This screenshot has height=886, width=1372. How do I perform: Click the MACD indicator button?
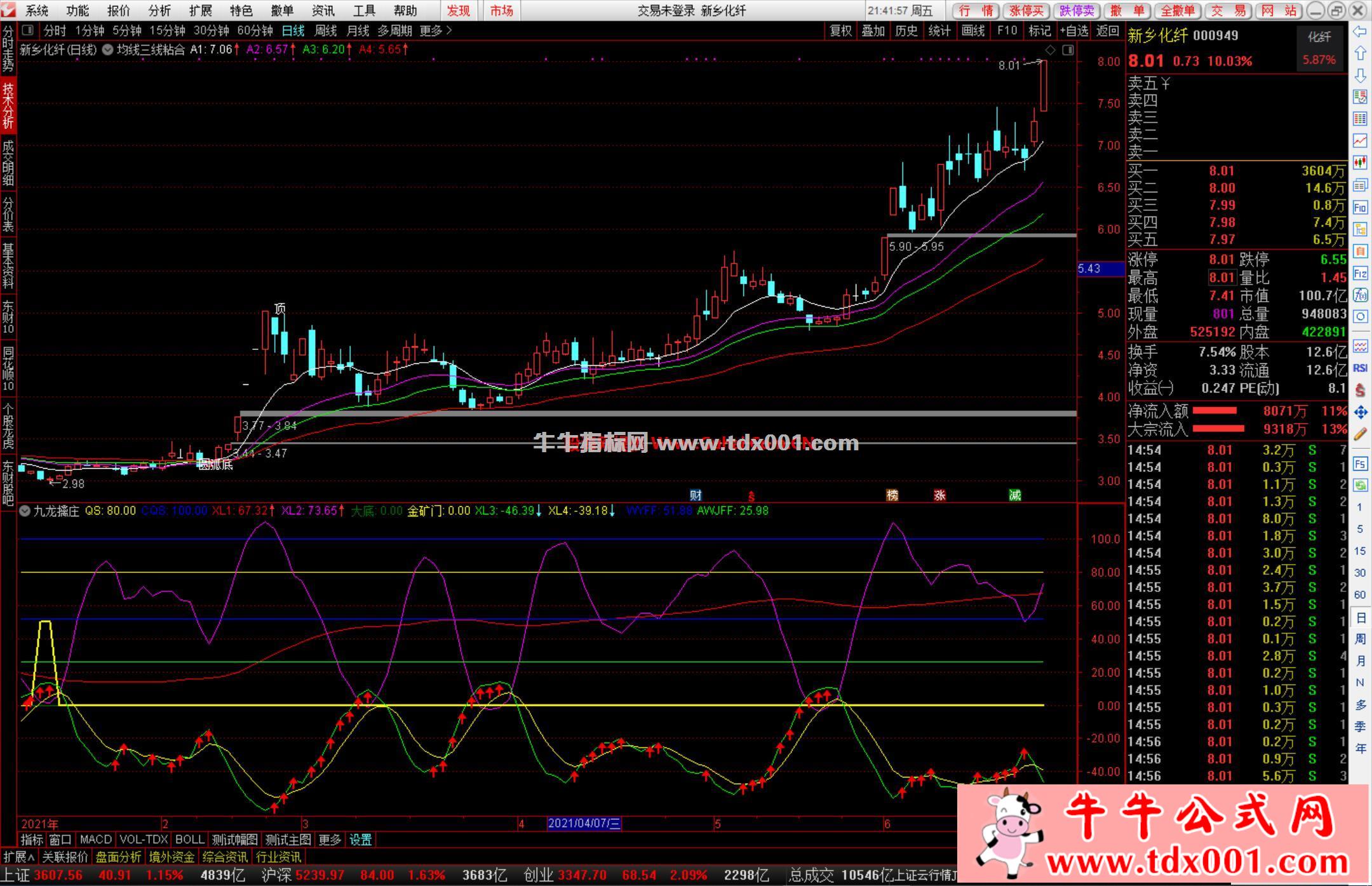point(96,840)
